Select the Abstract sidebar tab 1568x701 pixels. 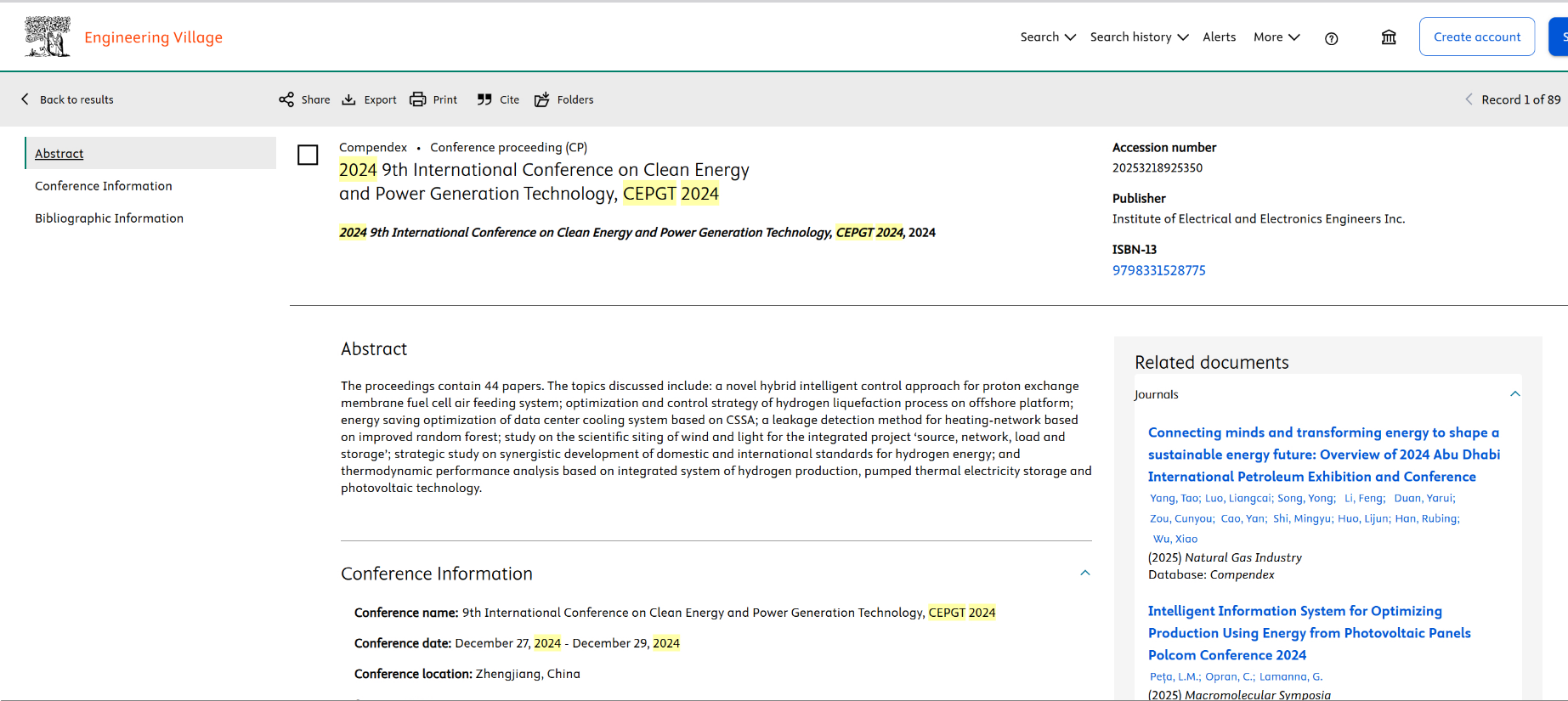pyautogui.click(x=151, y=153)
